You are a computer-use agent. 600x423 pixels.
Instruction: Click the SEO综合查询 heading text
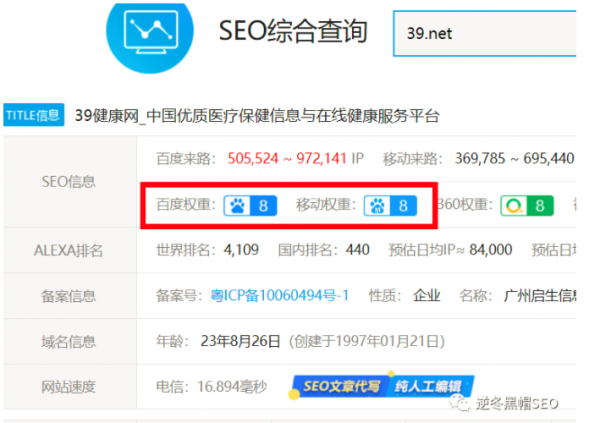coord(293,31)
